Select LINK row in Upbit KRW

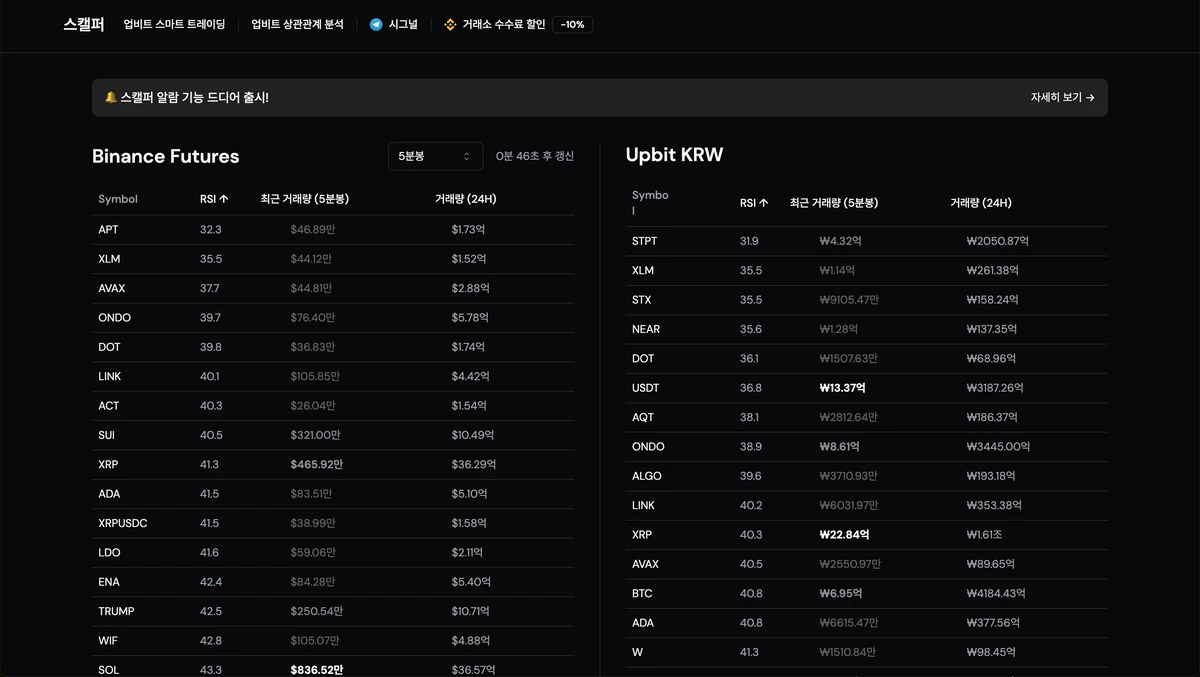(x=867, y=505)
